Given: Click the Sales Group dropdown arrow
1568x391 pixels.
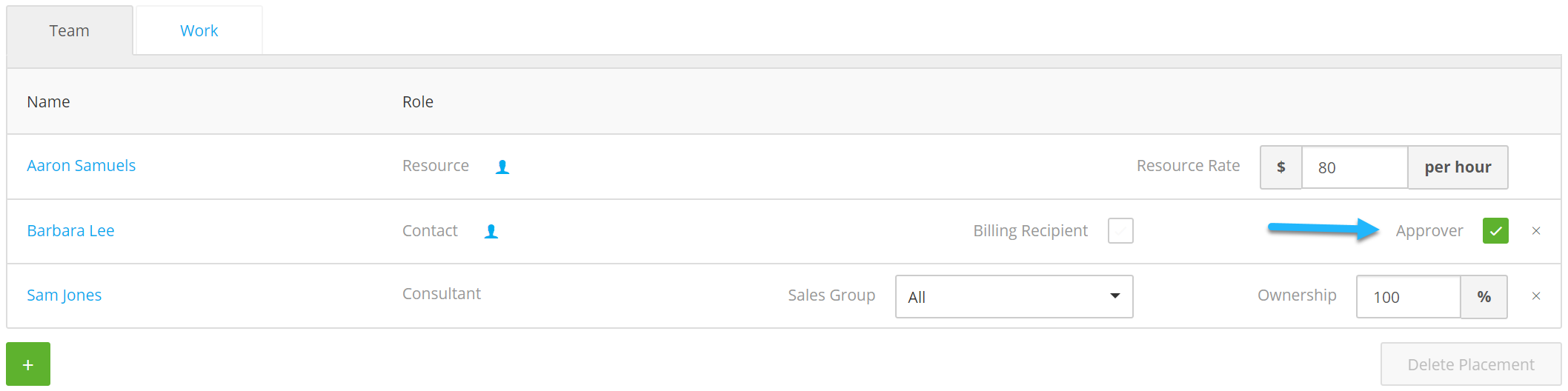Looking at the screenshot, I should [1114, 296].
